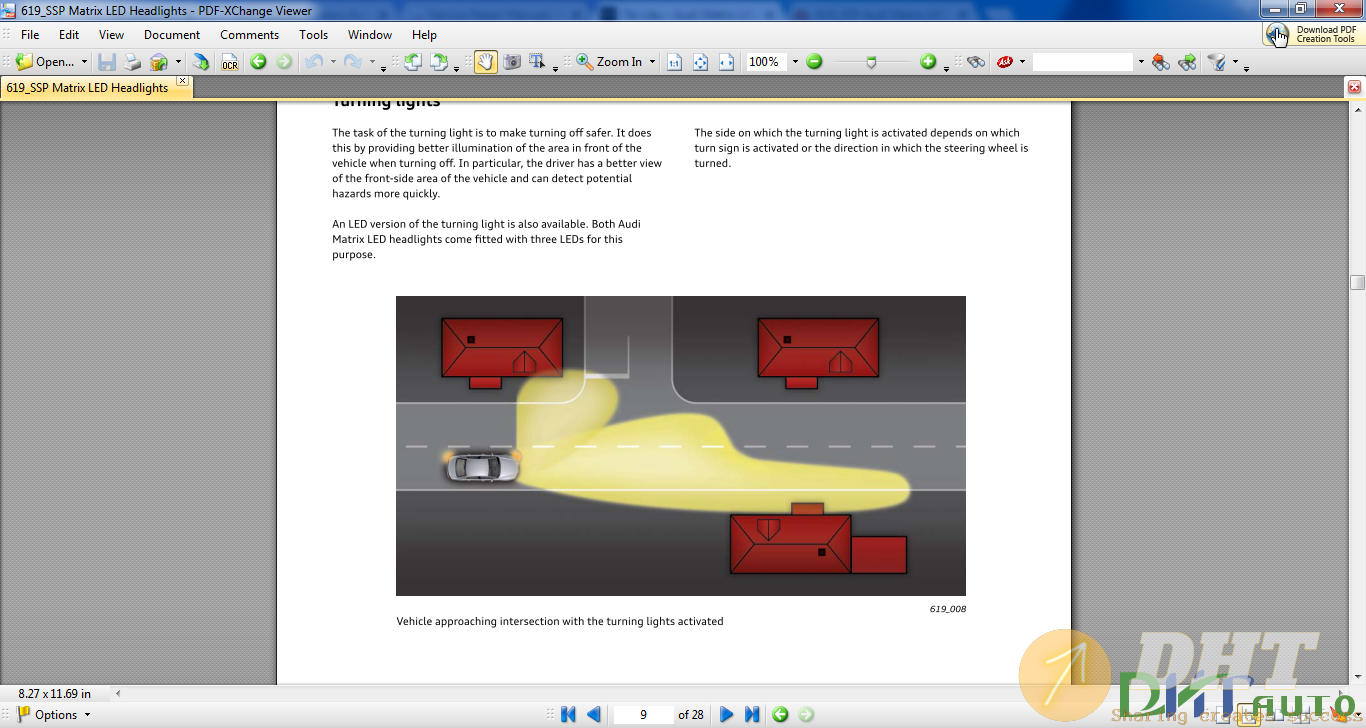Click the Redo arrow icon
Screen dimensions: 1366x728
[353, 62]
